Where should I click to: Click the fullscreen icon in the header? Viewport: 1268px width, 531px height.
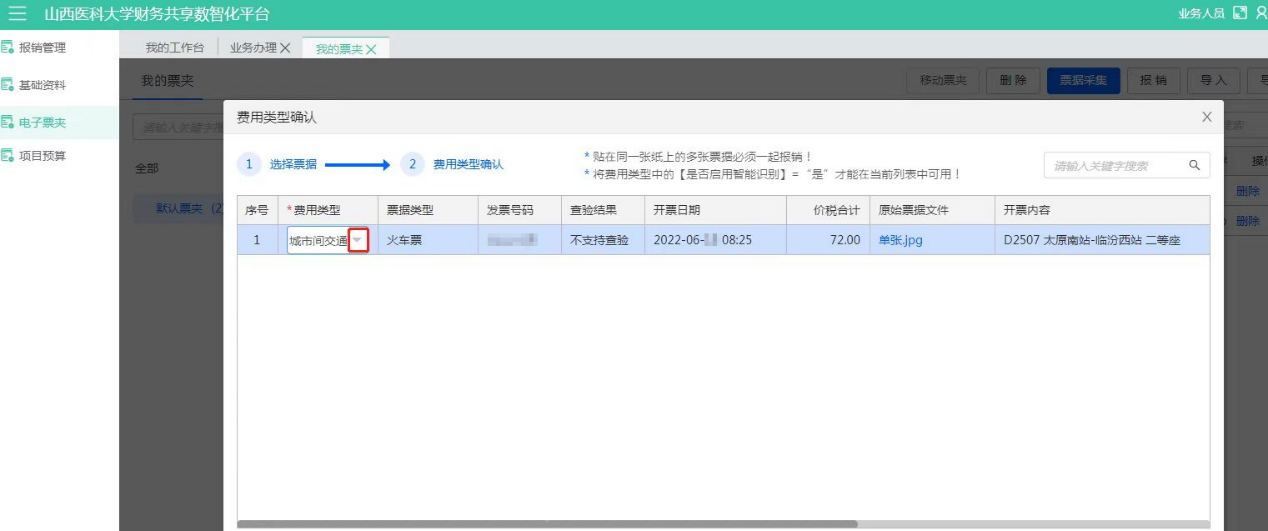(1240, 13)
